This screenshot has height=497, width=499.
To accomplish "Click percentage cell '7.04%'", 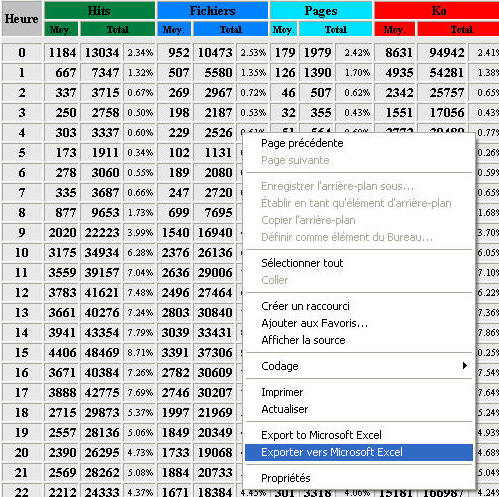I will point(140,273).
